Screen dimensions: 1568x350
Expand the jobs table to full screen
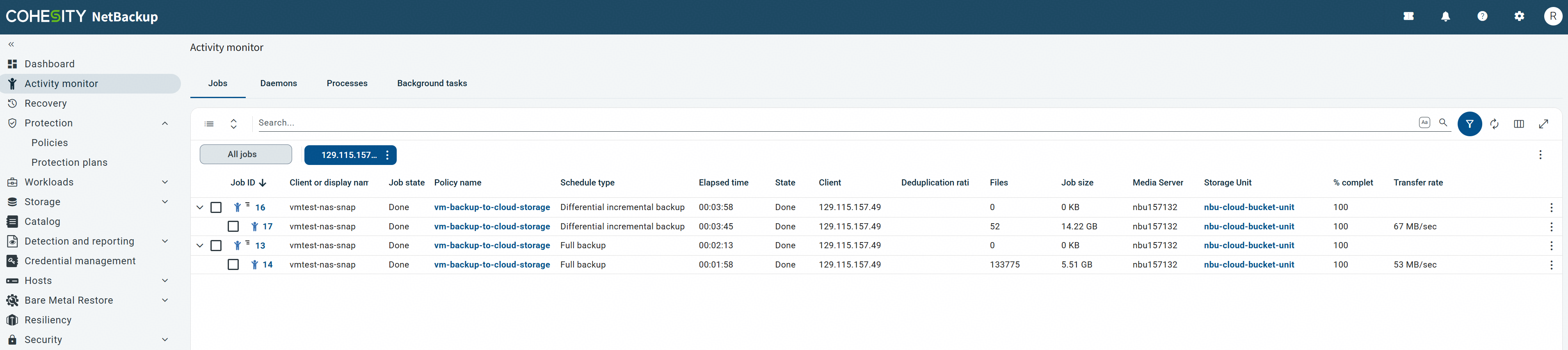[1544, 124]
